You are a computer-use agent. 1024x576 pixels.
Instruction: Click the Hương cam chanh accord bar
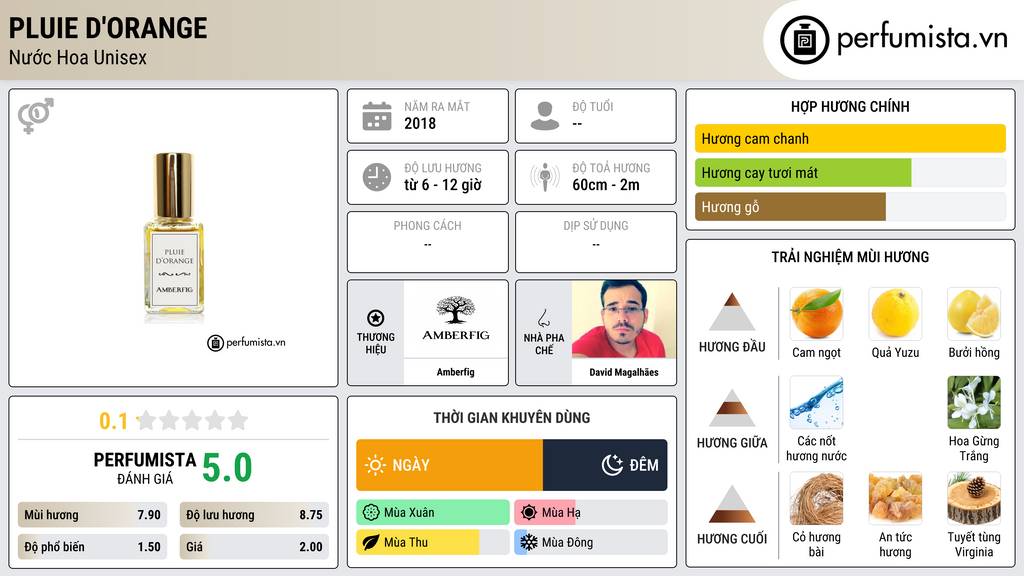[850, 138]
